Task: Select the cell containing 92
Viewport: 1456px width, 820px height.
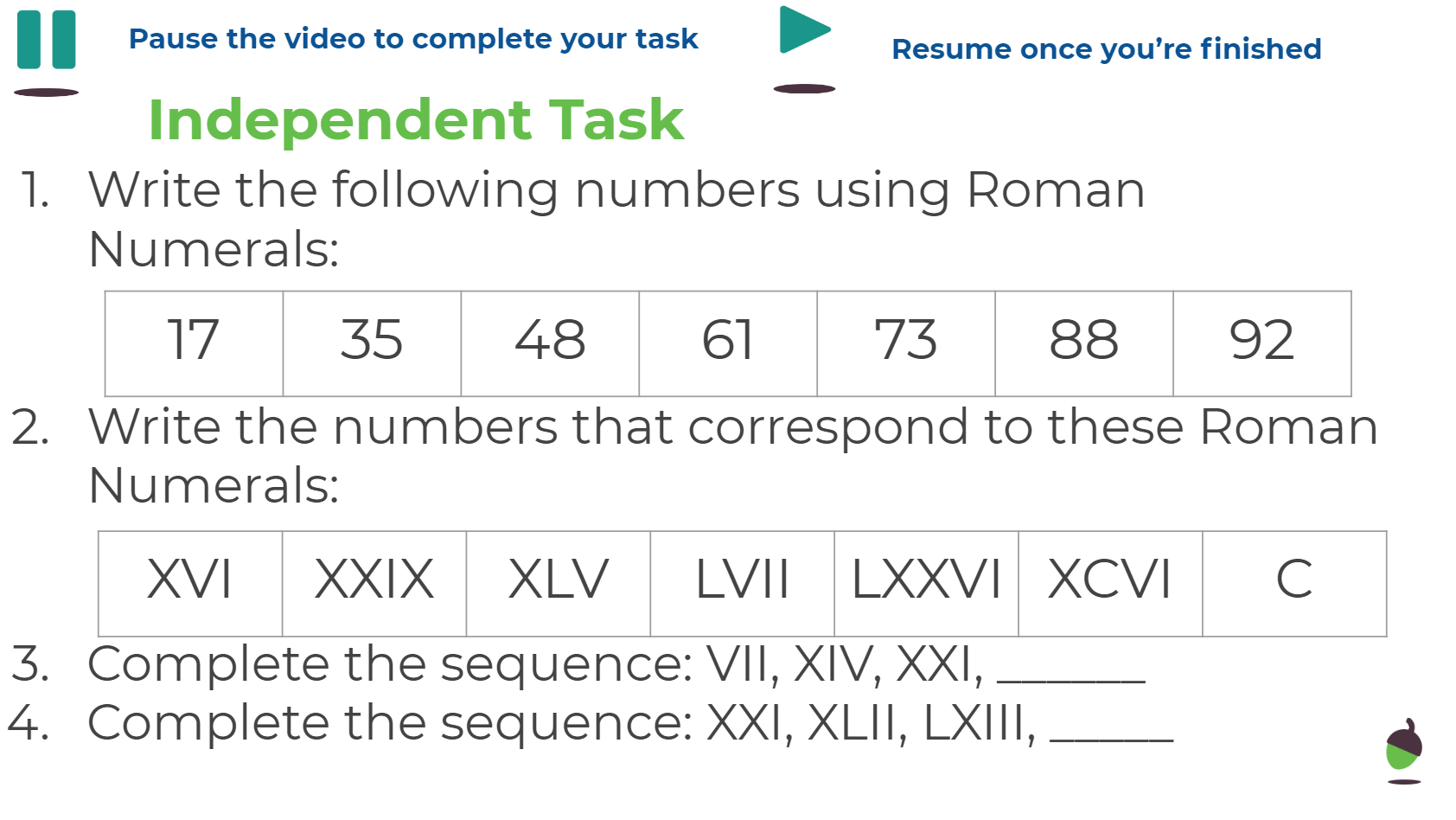Action: pyautogui.click(x=1262, y=343)
